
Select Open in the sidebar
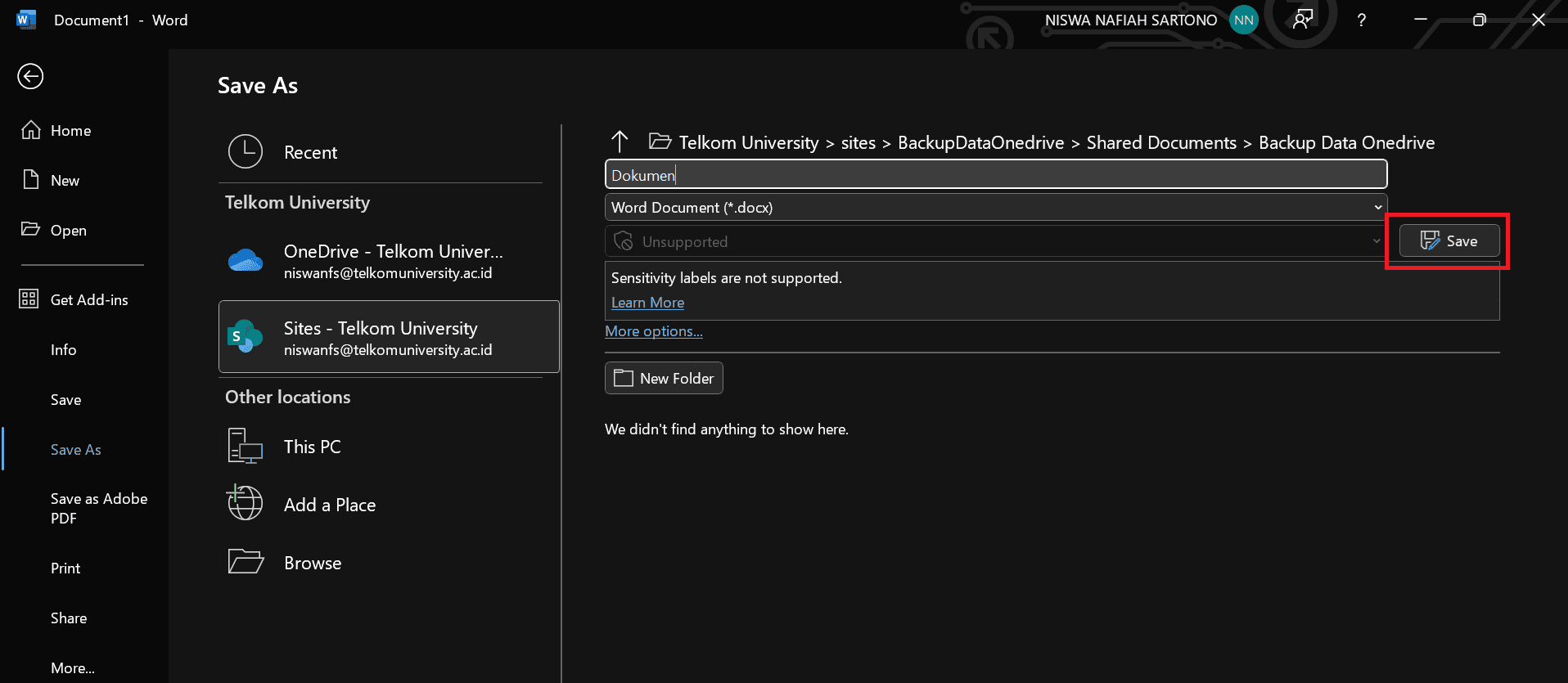point(69,231)
